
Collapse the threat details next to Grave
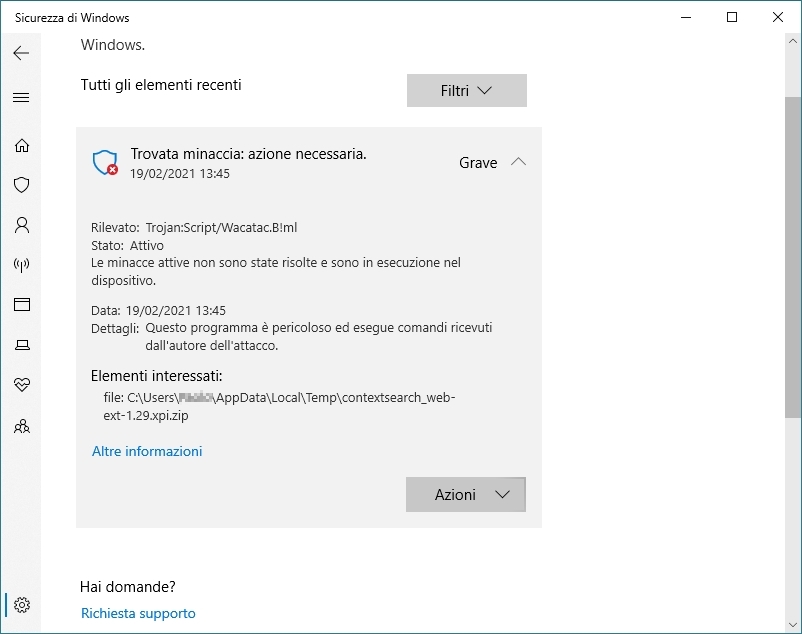pyautogui.click(x=518, y=162)
